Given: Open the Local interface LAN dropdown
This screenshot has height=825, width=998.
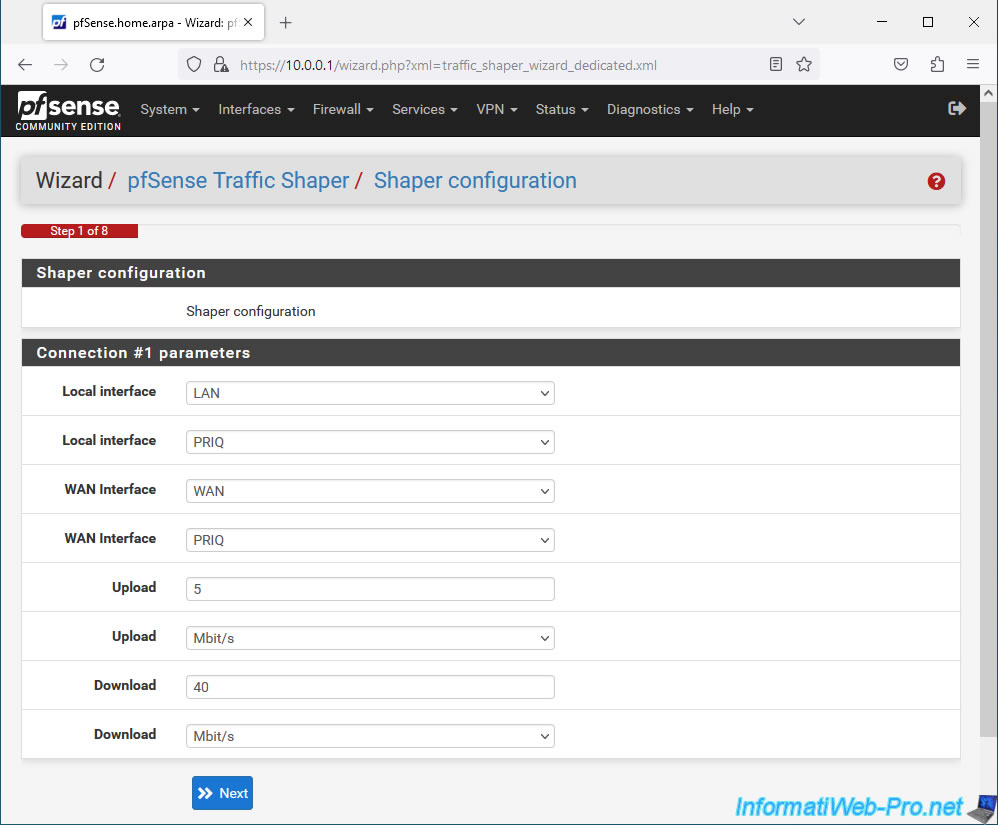Looking at the screenshot, I should coord(370,393).
